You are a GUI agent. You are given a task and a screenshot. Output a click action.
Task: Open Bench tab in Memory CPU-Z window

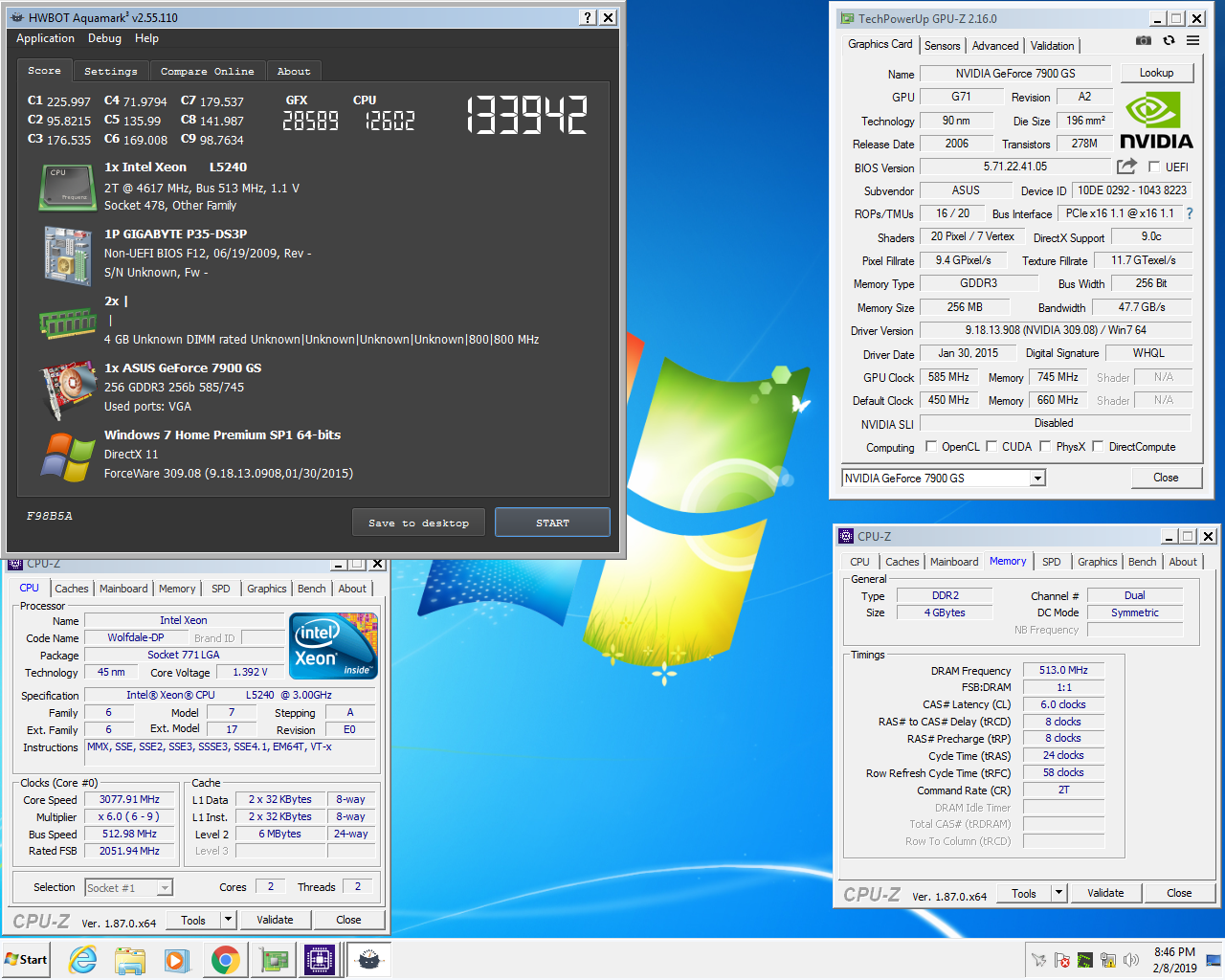pyautogui.click(x=1143, y=562)
